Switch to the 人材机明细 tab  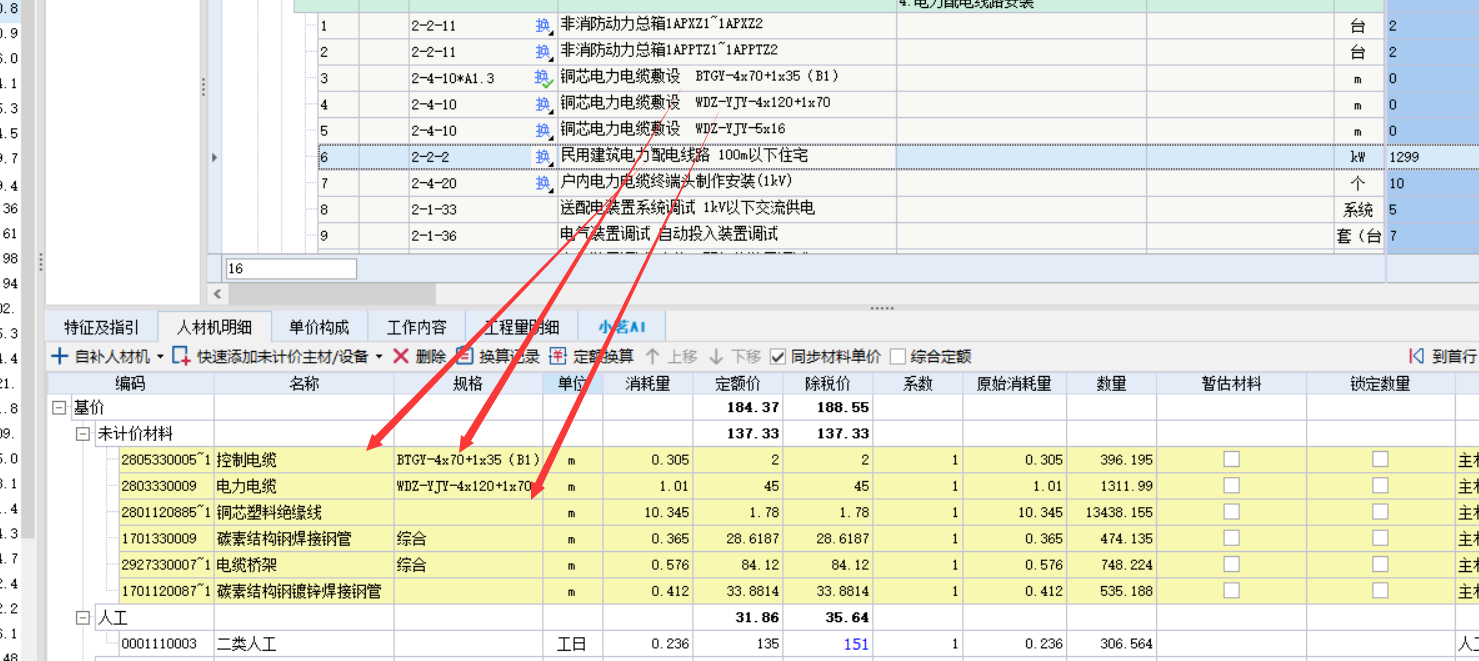click(x=215, y=327)
